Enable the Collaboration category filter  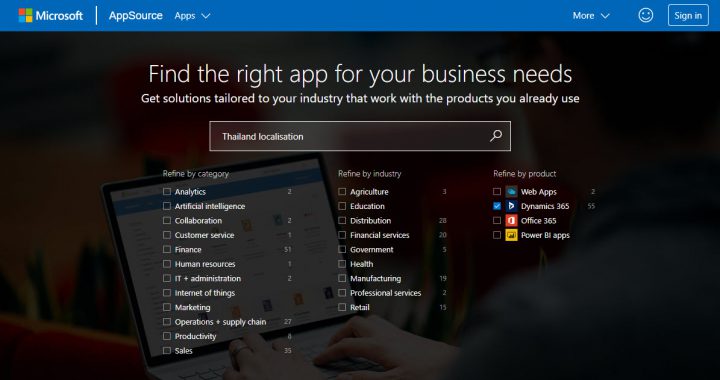point(167,220)
